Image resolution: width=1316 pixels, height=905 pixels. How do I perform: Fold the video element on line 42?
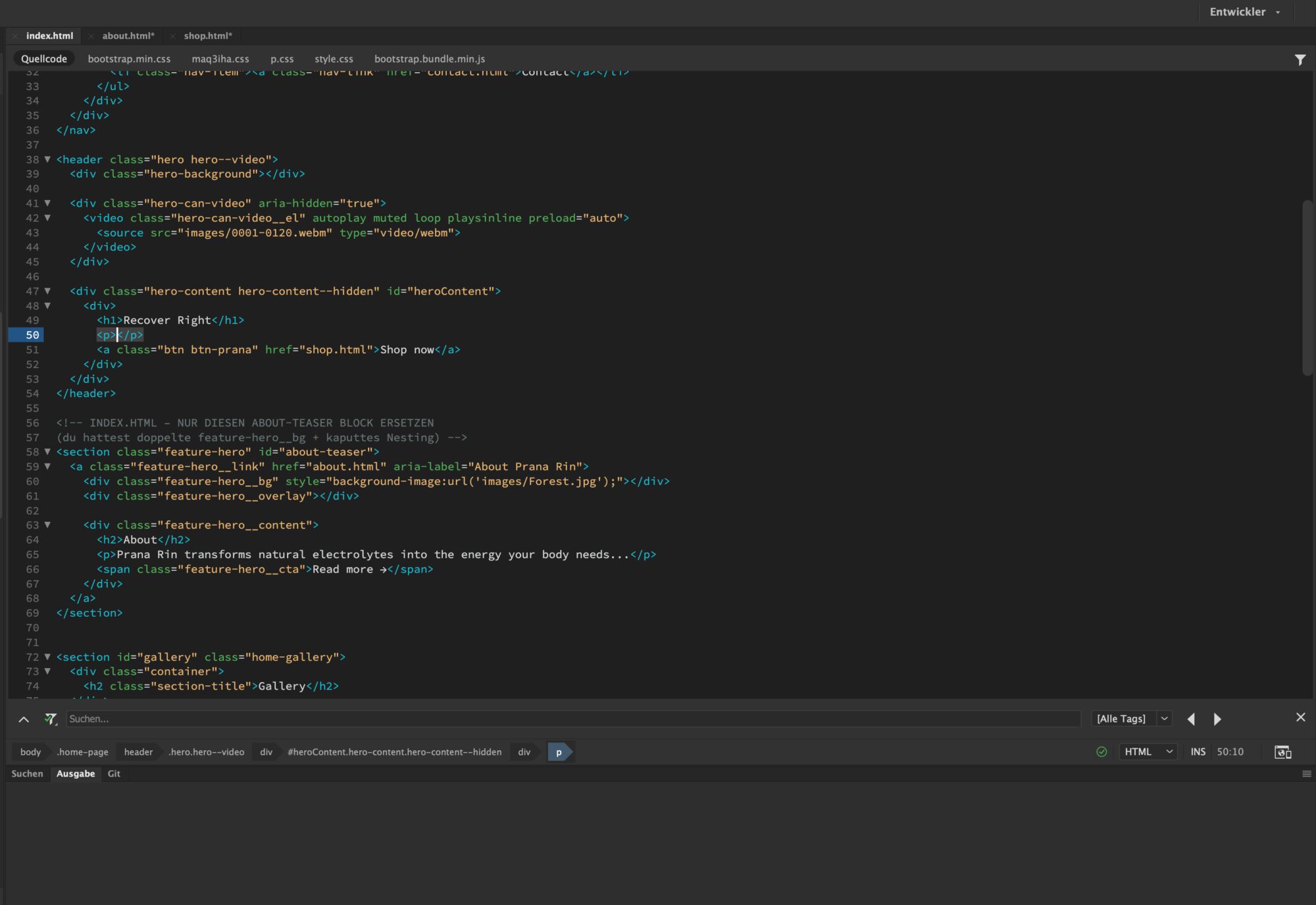pos(47,218)
